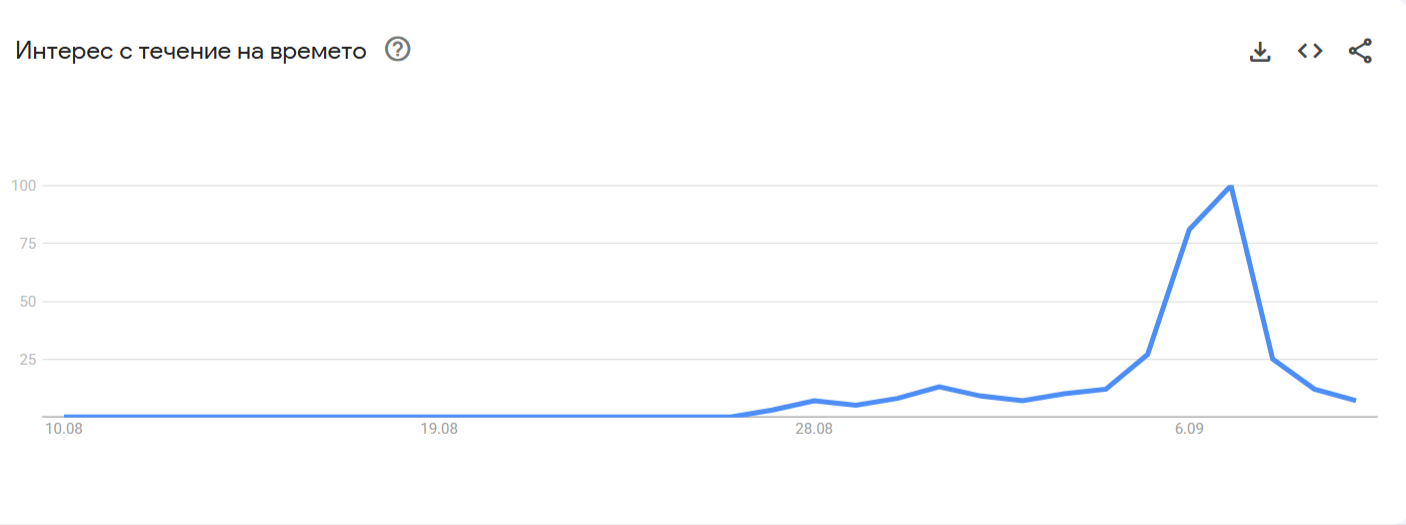Click the line point at 25 after the peak
The image size is (1406, 525).
(1272, 358)
